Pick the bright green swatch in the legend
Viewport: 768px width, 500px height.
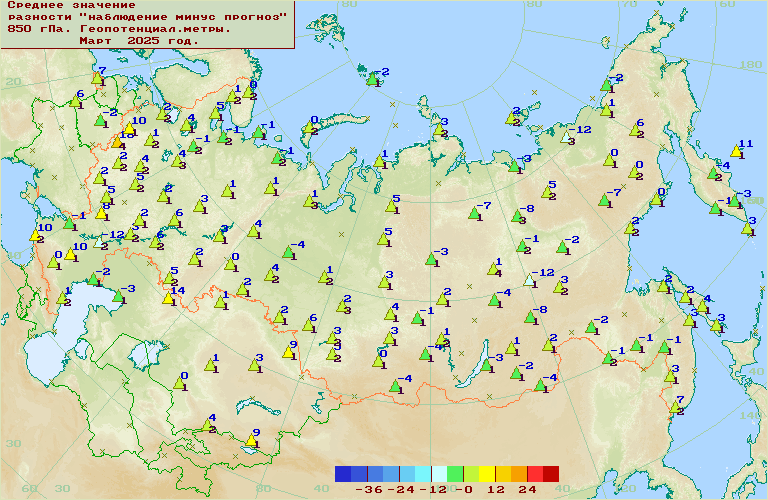[455, 474]
